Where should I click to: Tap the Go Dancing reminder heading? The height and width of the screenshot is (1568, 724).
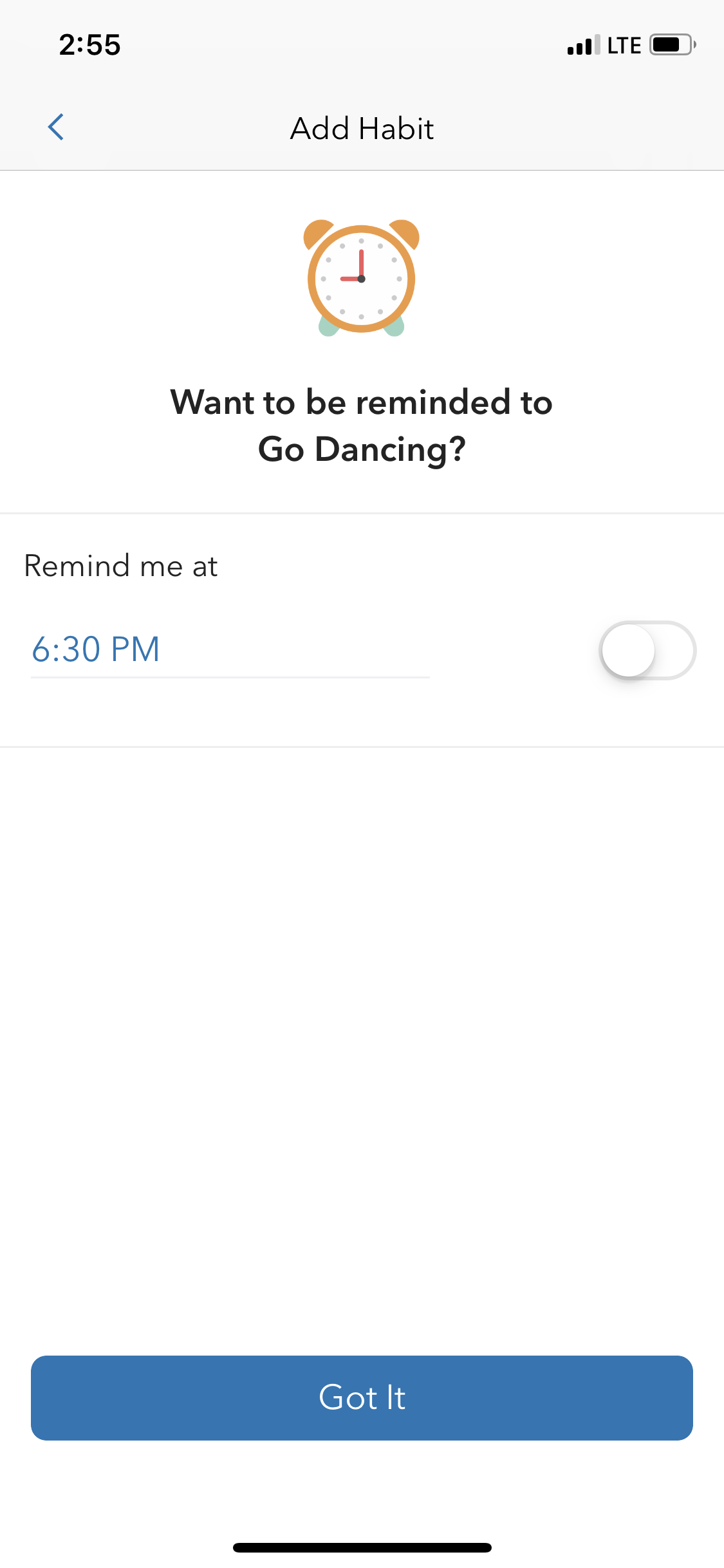tap(362, 425)
